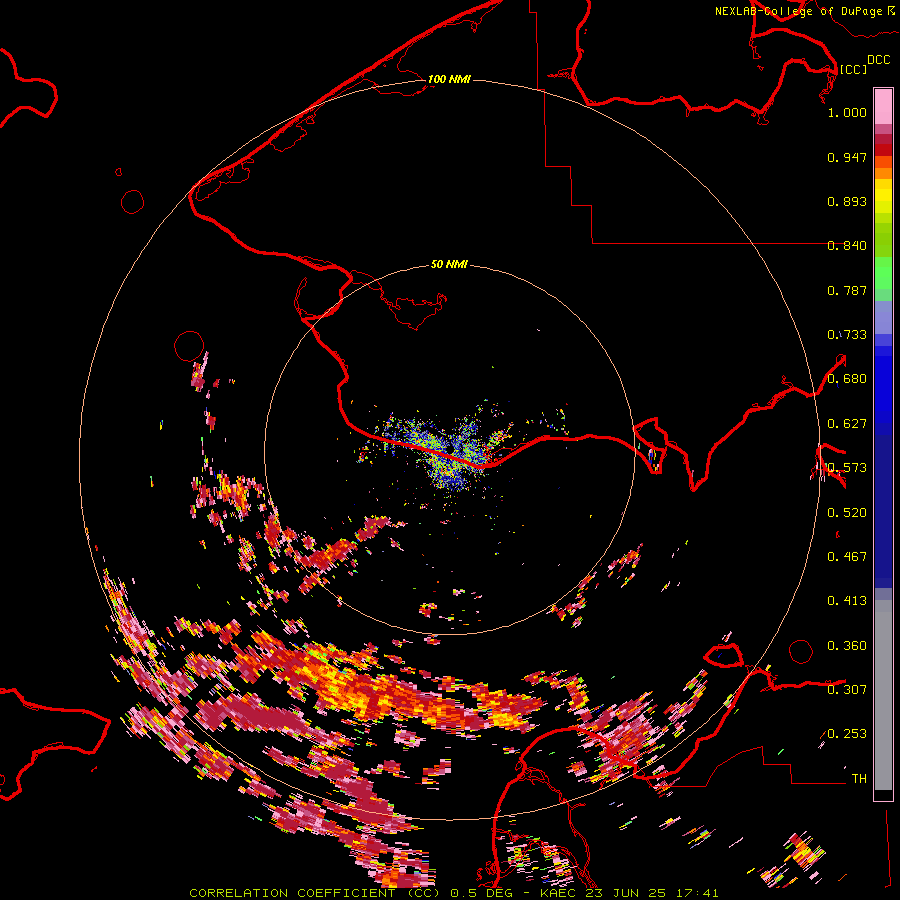900x900 pixels.
Task: Click the 1.000 scale value
Action: 847,112
